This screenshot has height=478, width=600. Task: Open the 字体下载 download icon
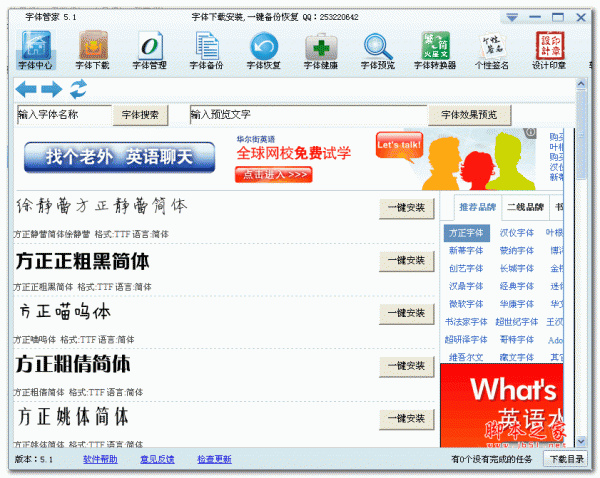93,51
